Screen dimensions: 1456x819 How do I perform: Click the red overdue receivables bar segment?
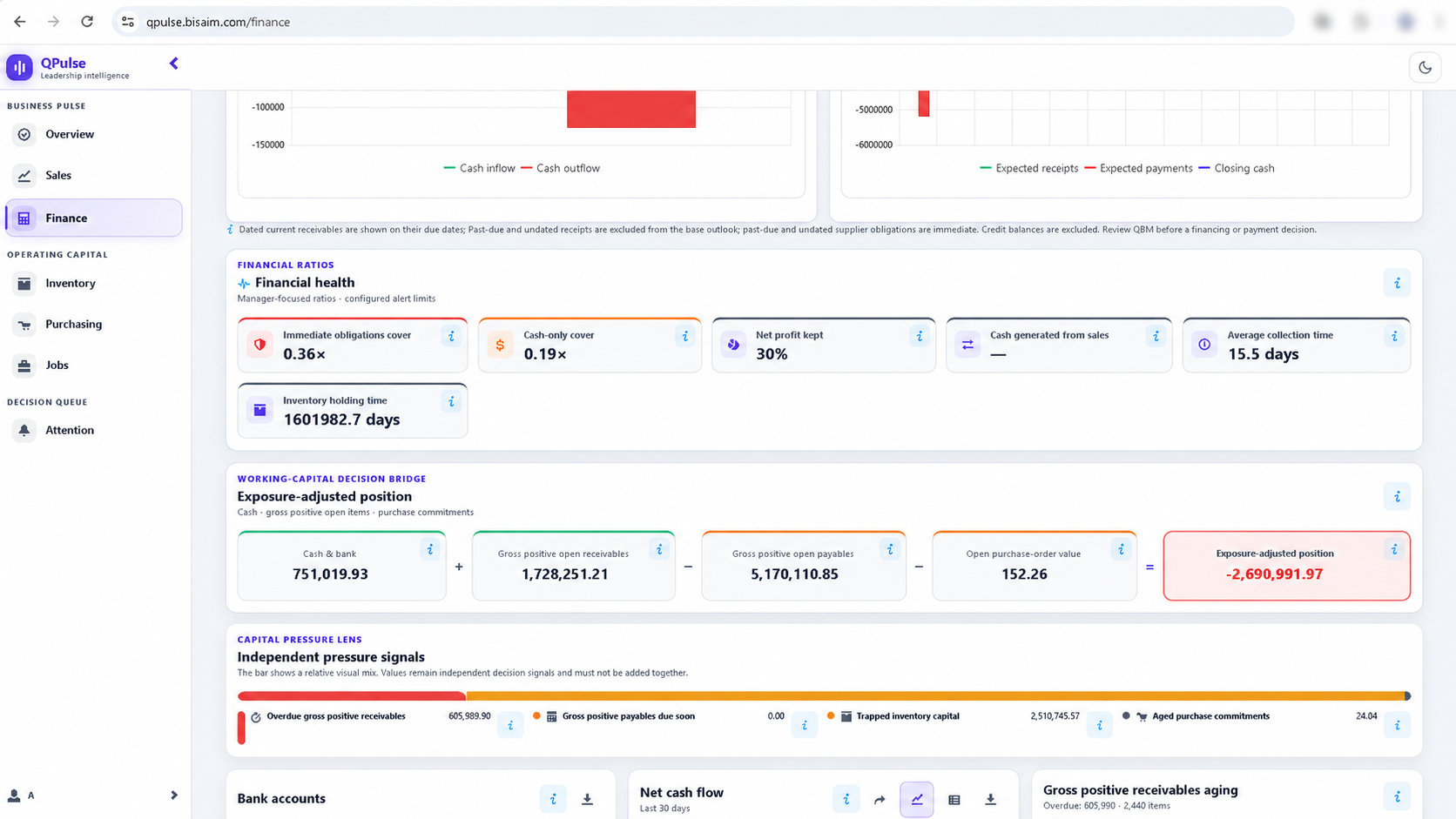[352, 696]
